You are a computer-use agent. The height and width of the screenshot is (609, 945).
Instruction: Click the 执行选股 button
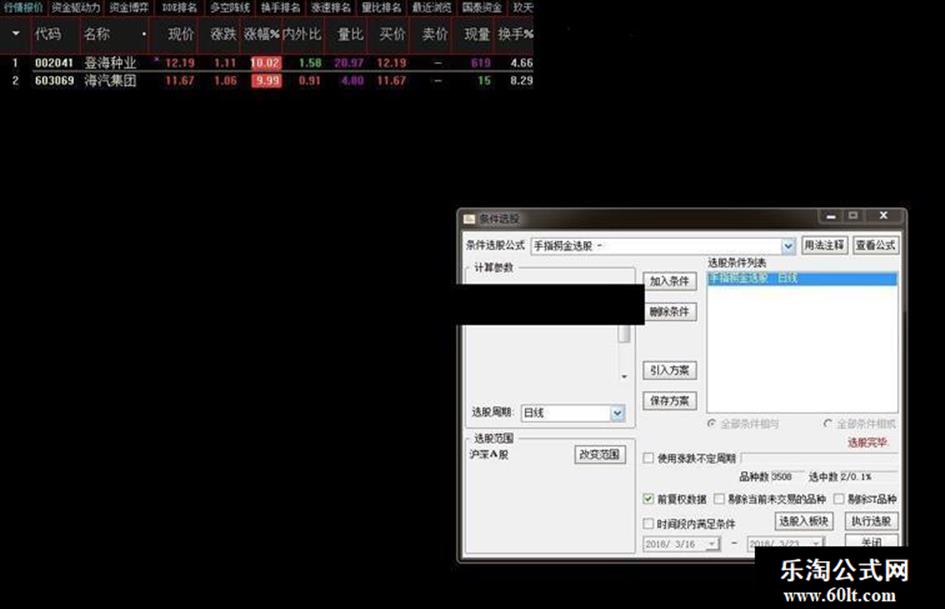coord(871,521)
